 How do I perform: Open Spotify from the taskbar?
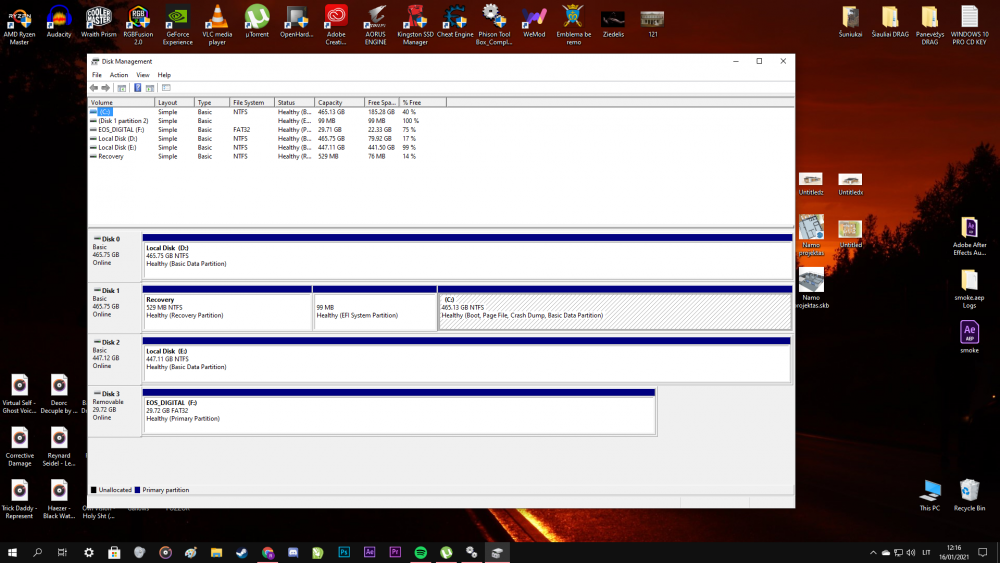[x=420, y=552]
